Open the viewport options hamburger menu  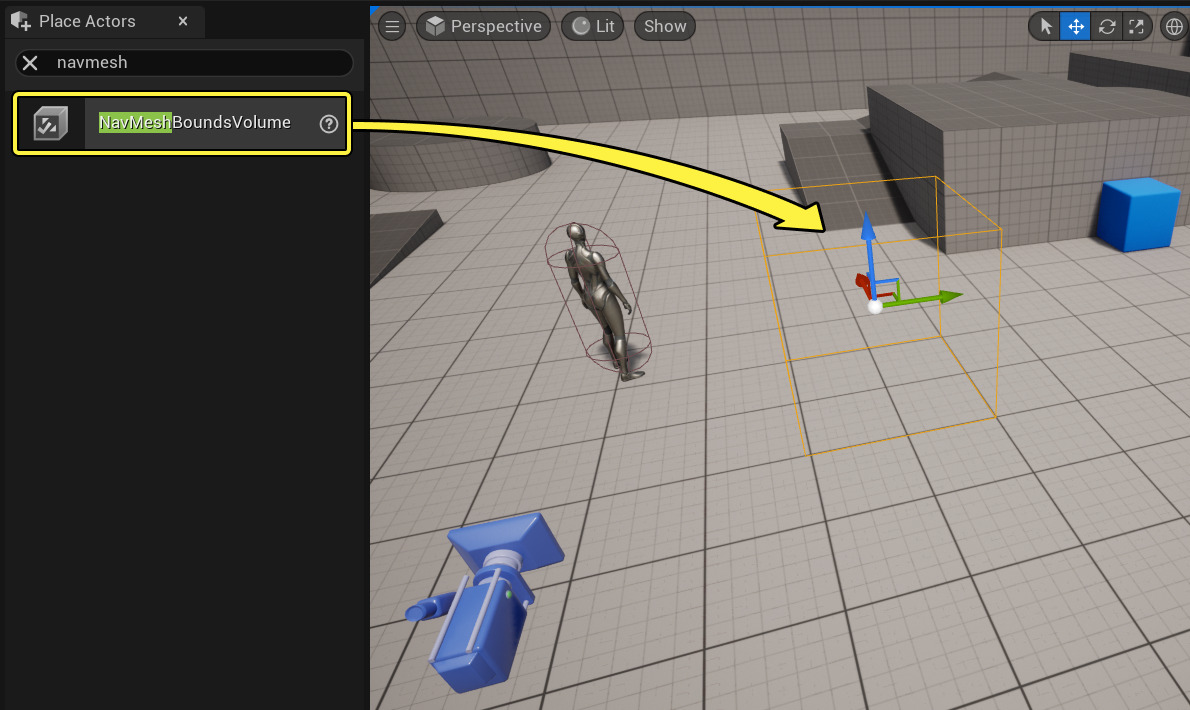(x=392, y=27)
